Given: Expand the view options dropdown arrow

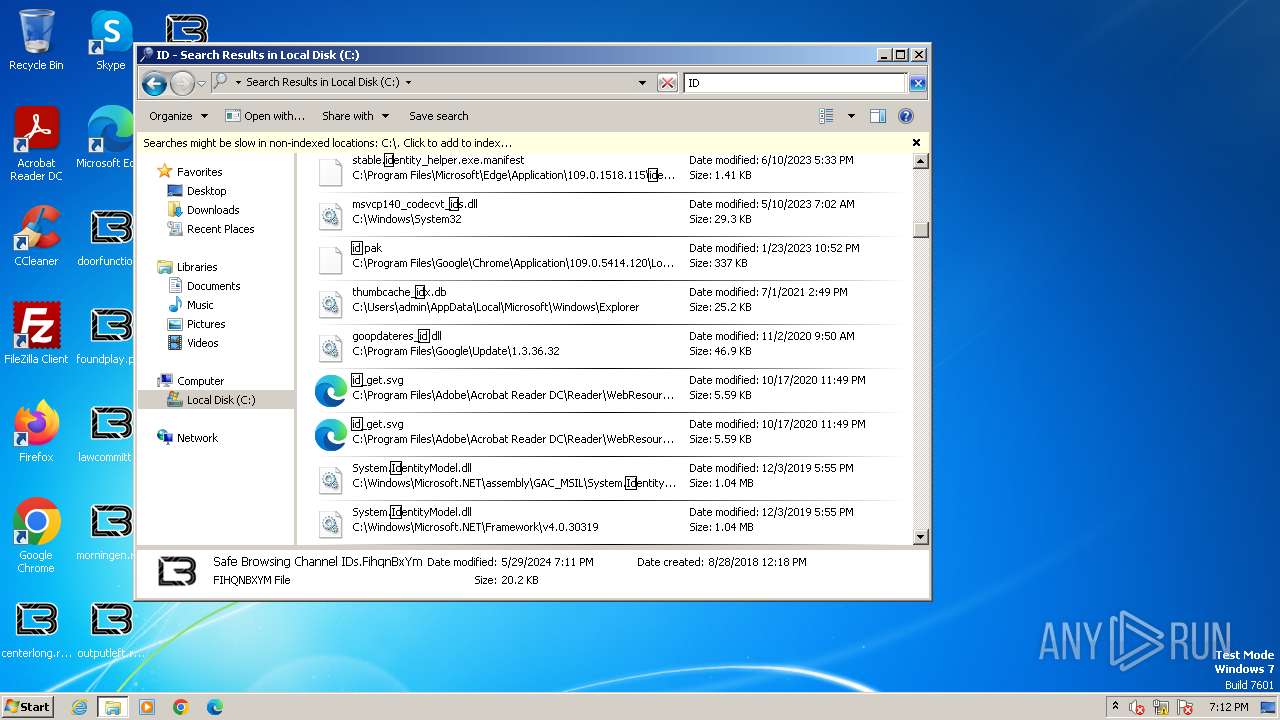Looking at the screenshot, I should 851,116.
